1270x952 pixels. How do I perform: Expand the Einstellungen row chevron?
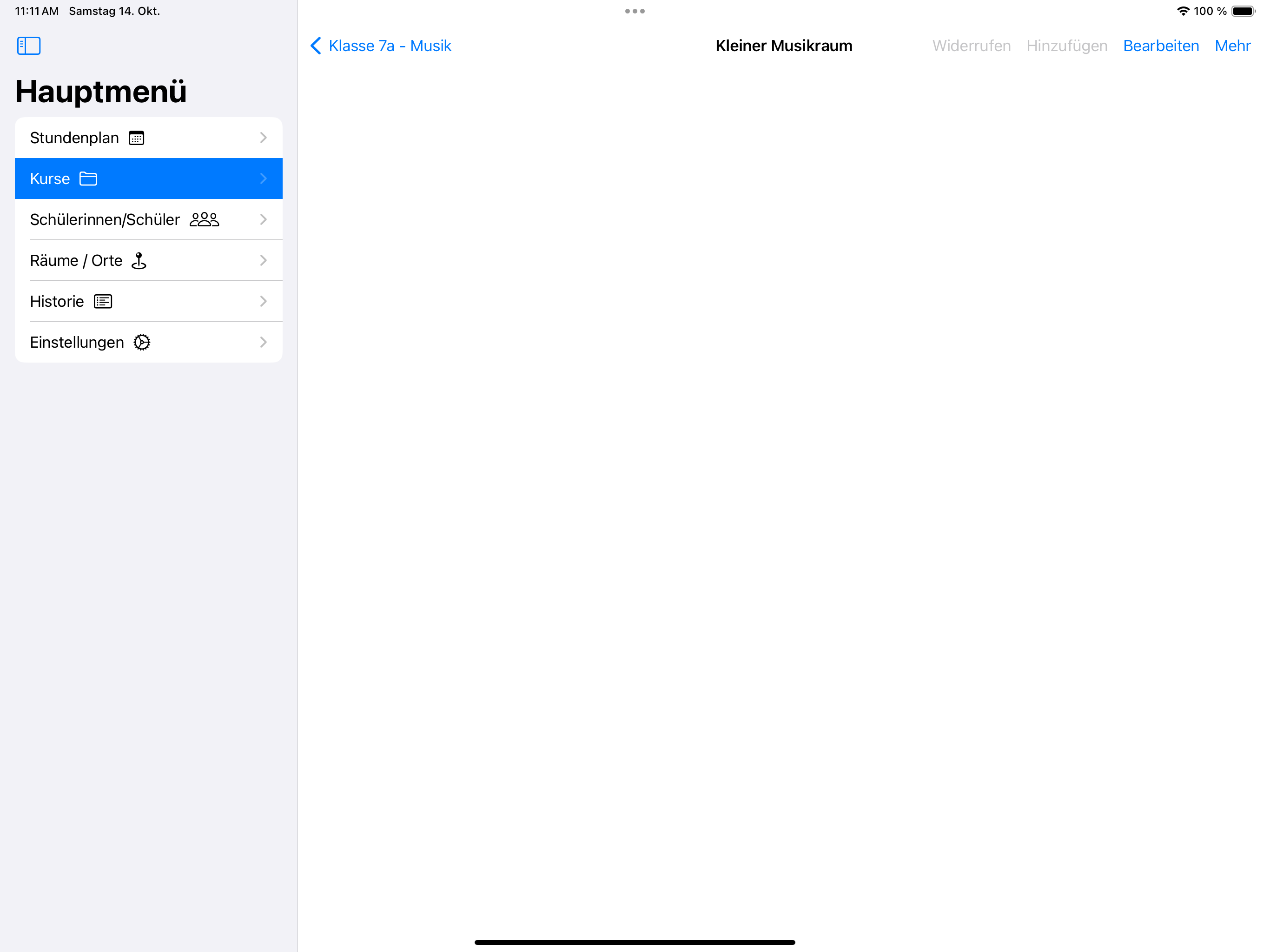point(264,342)
